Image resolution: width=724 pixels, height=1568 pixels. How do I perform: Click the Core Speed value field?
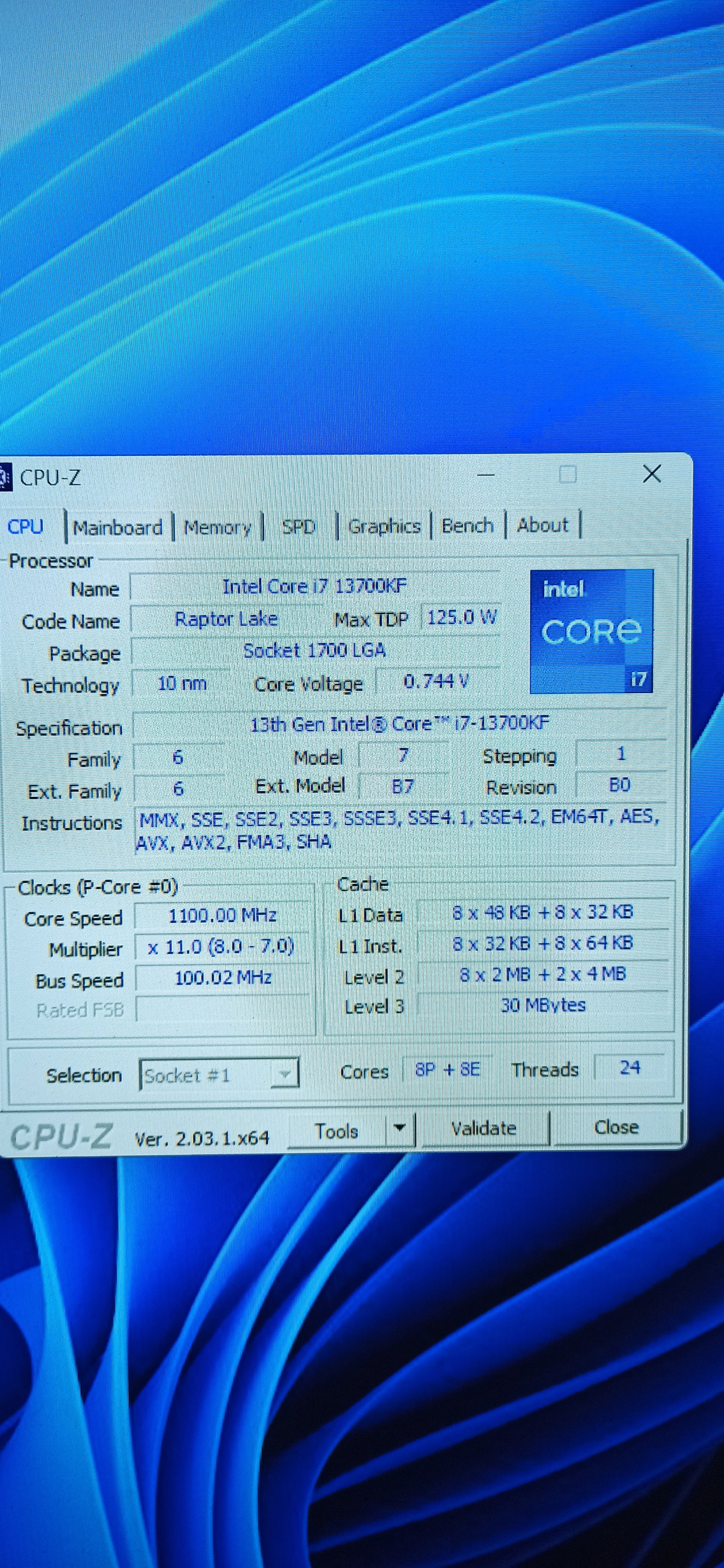(x=222, y=916)
